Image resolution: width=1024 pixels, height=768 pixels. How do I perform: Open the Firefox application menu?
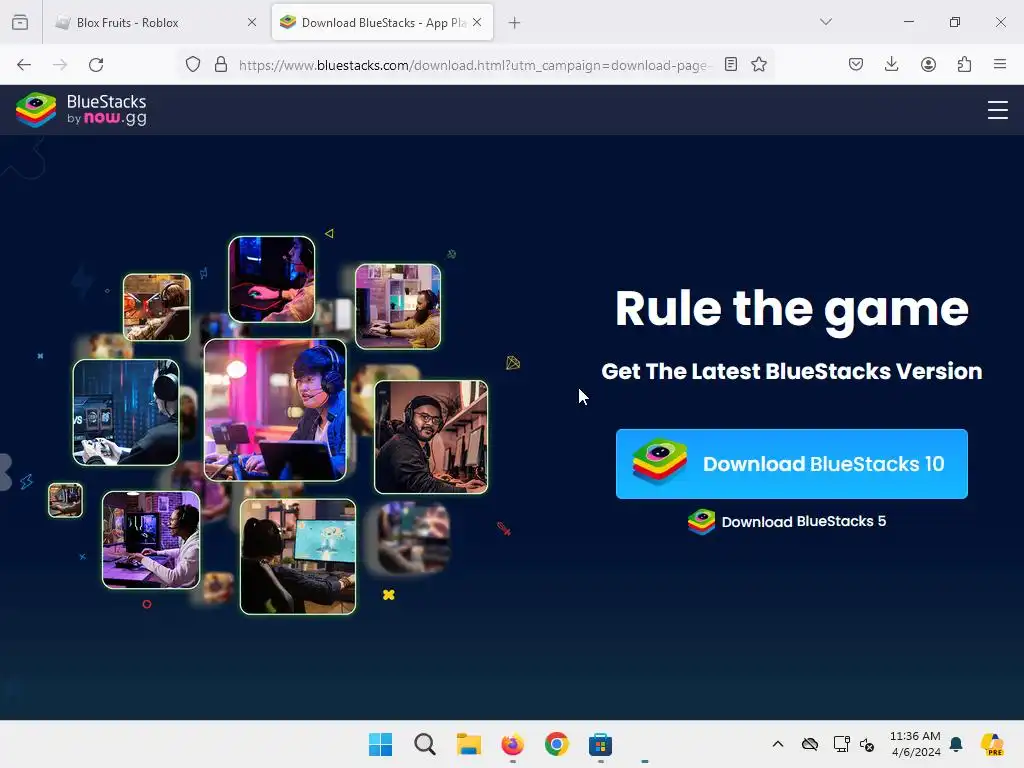1000,64
